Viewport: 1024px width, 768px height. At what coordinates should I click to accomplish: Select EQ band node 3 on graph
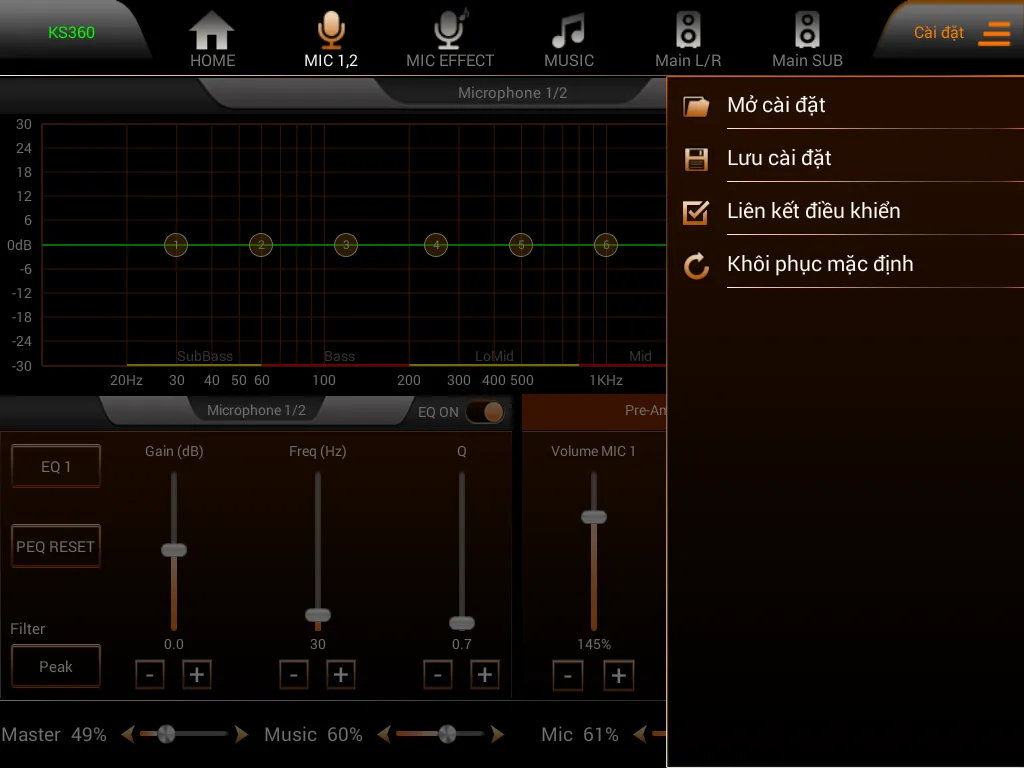click(x=346, y=245)
